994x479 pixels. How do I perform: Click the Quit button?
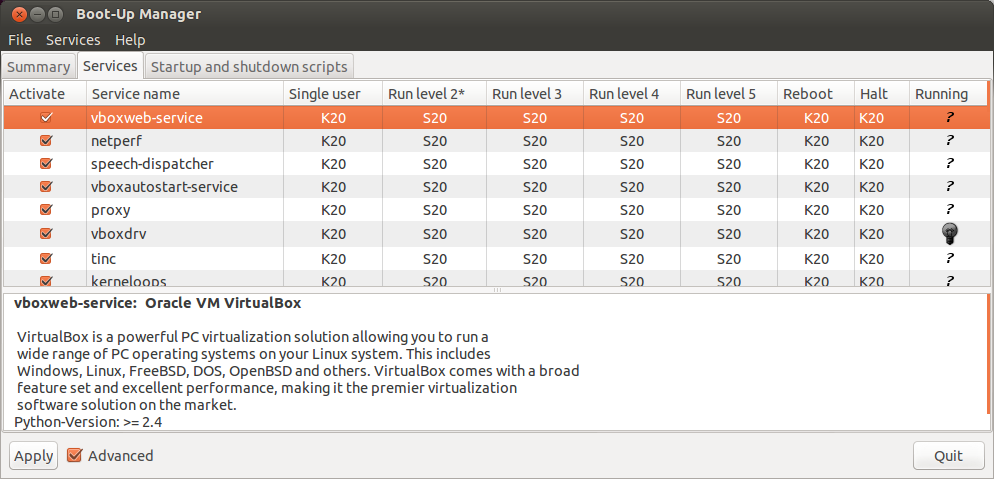pyautogui.click(x=948, y=456)
